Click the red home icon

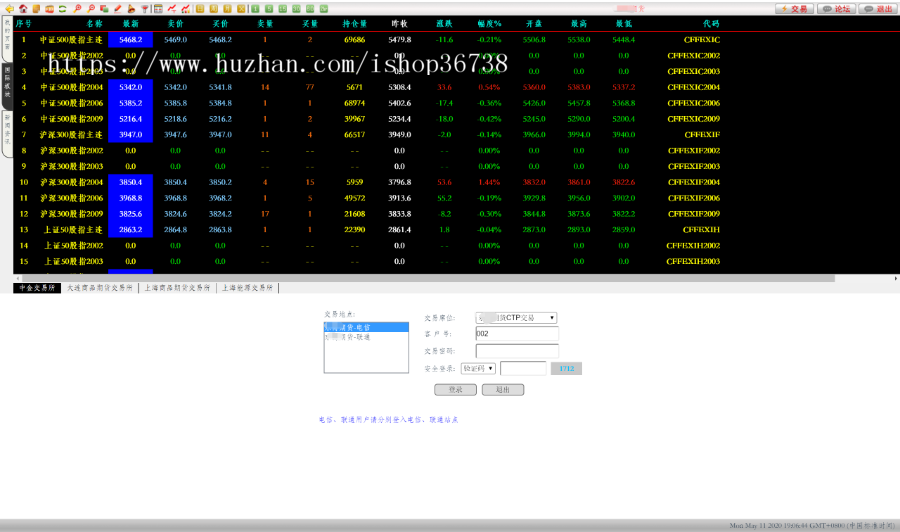pyautogui.click(x=23, y=8)
